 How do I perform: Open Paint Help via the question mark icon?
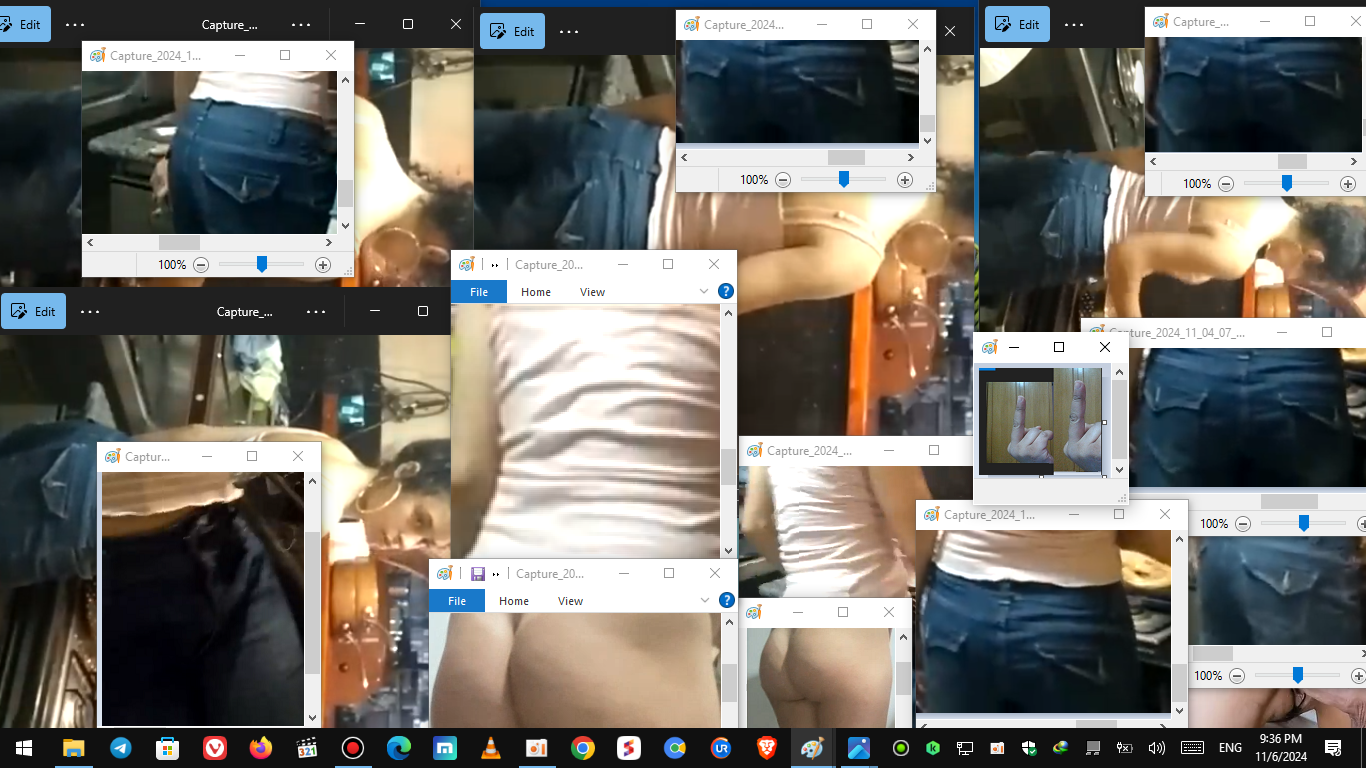click(726, 291)
